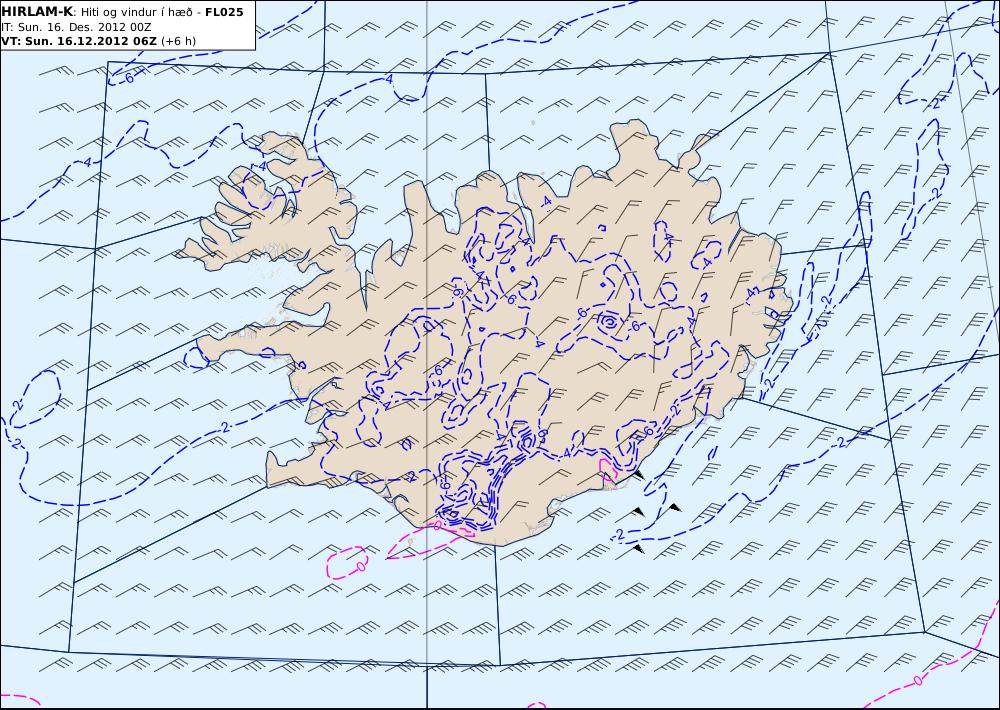The width and height of the screenshot is (1000, 710).
Task: Click the FL025 flight level label
Action: pos(224,12)
